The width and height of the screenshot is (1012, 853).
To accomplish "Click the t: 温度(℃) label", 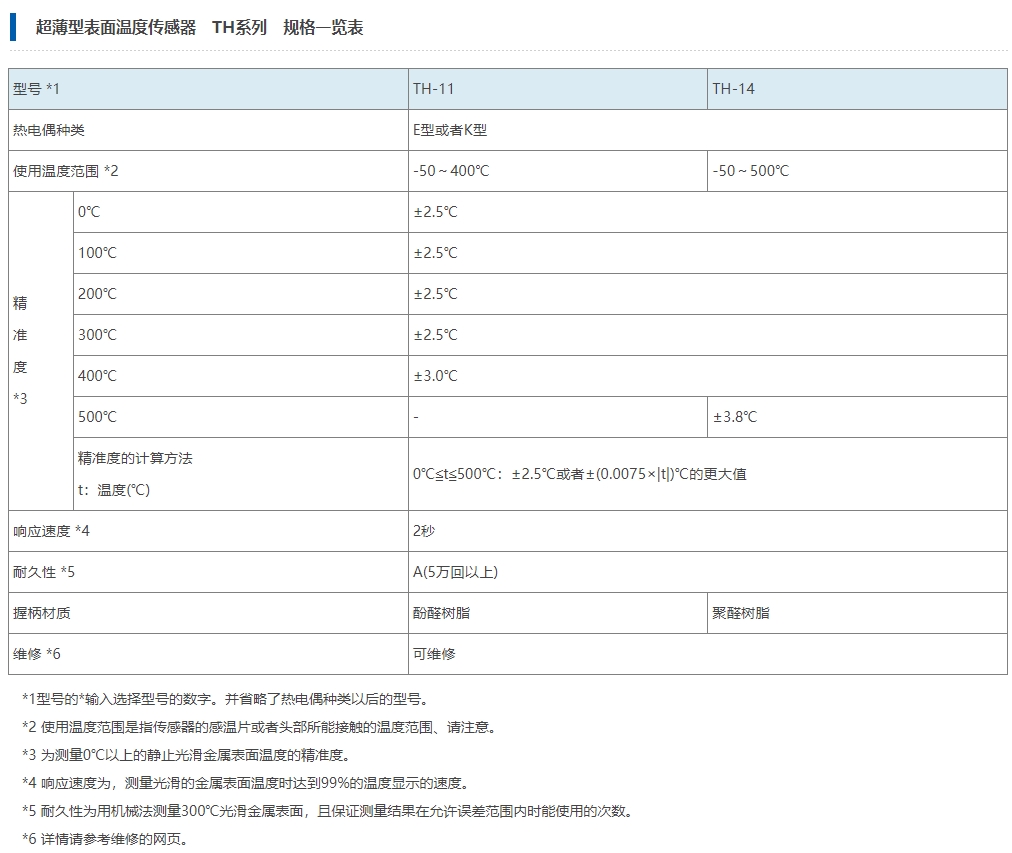I will click(114, 490).
